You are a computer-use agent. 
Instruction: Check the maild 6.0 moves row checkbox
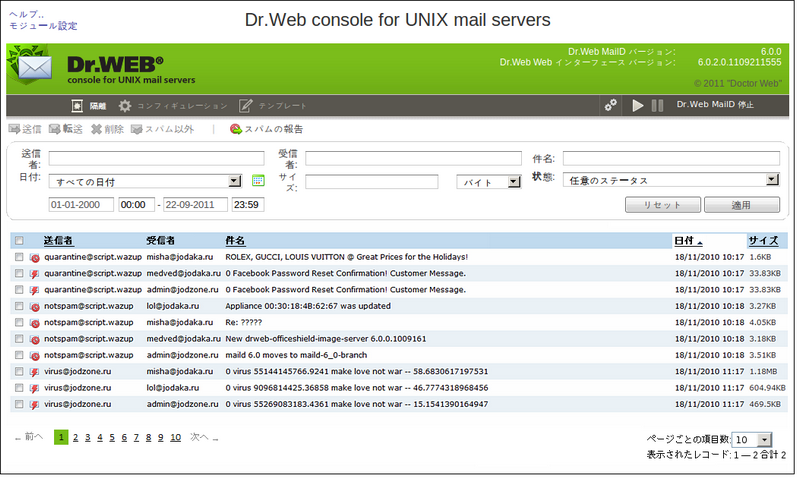point(19,355)
